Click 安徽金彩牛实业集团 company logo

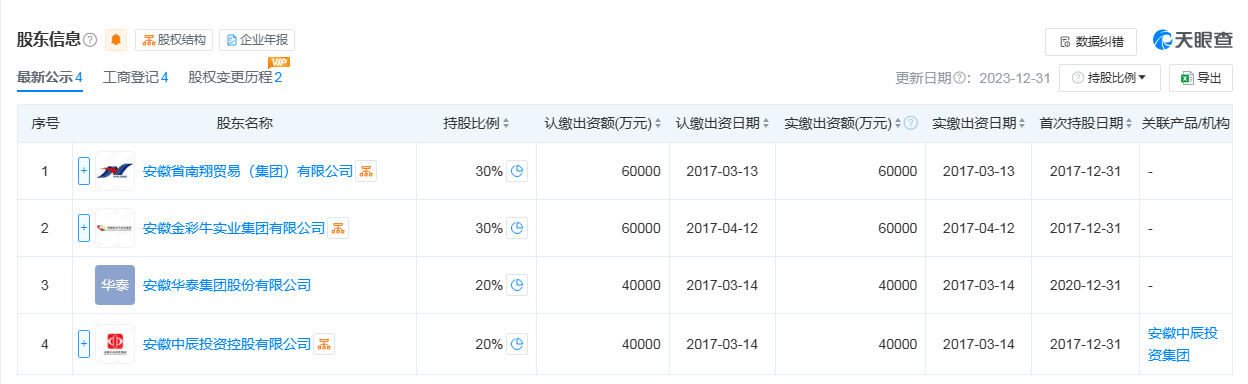[x=115, y=228]
